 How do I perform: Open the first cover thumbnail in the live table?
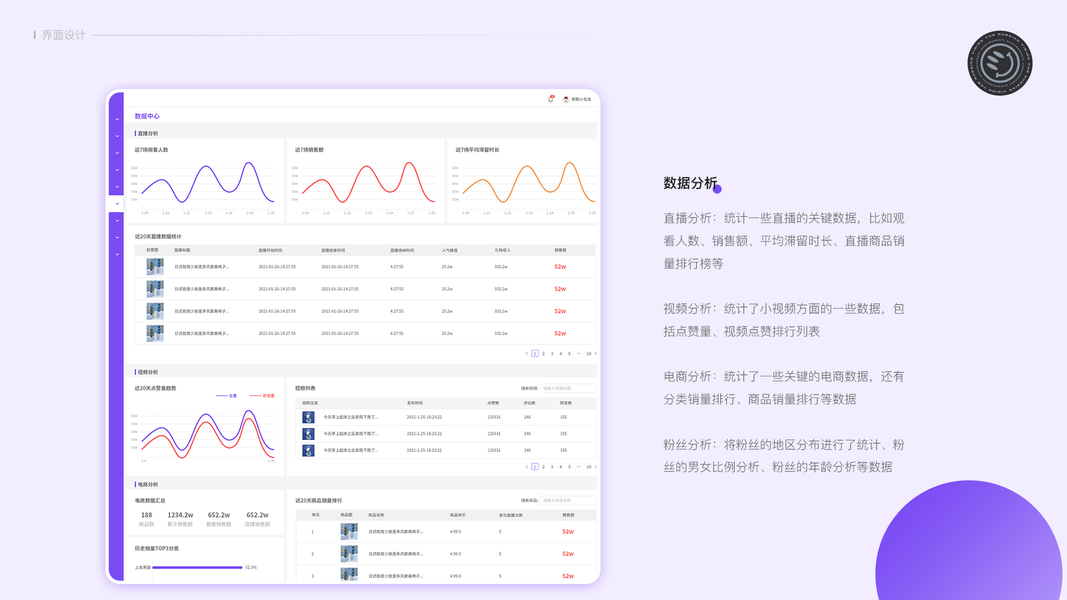(x=154, y=267)
